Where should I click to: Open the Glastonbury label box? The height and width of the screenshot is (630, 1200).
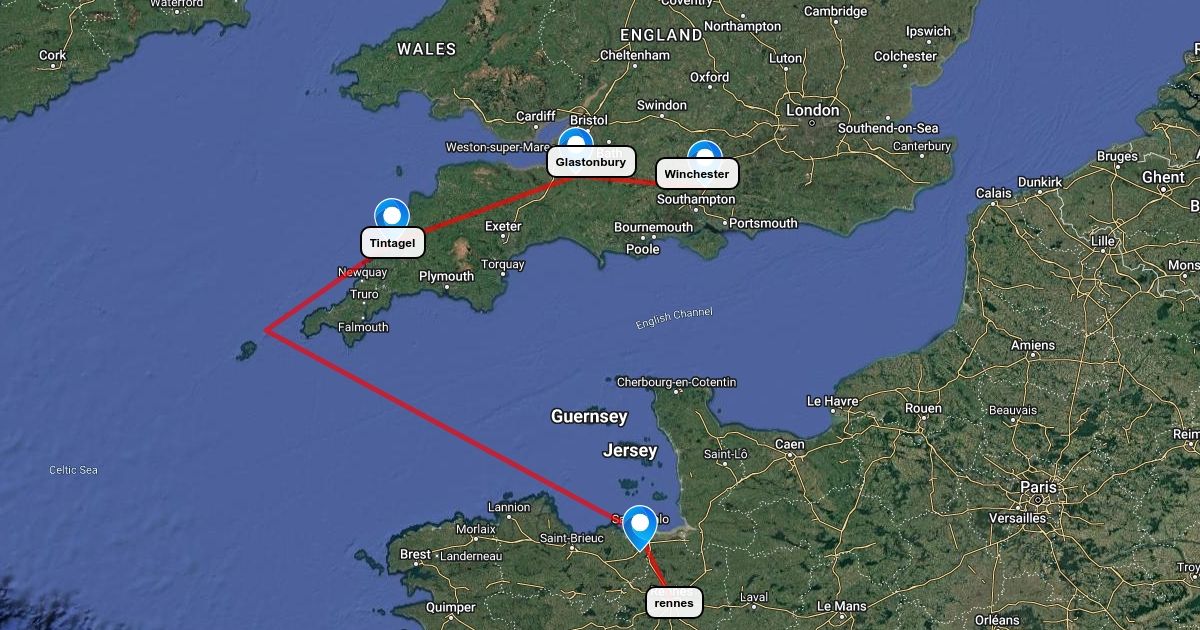tap(591, 161)
